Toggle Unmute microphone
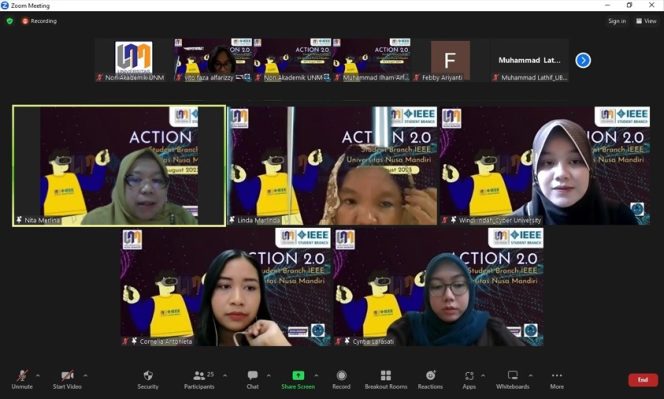Viewport: 664px width, 399px height. tap(22, 380)
